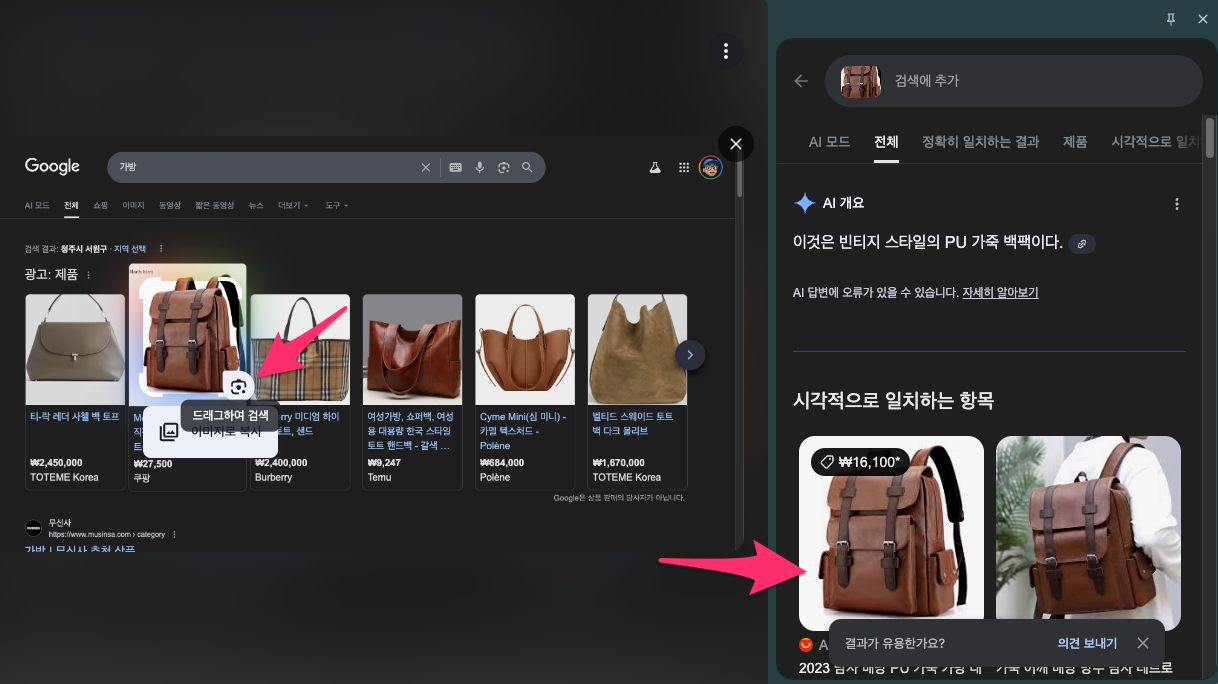Screen dimensions: 1218x684
Task: Switch to the 'AI 모드' side panel tab
Action: [829, 142]
